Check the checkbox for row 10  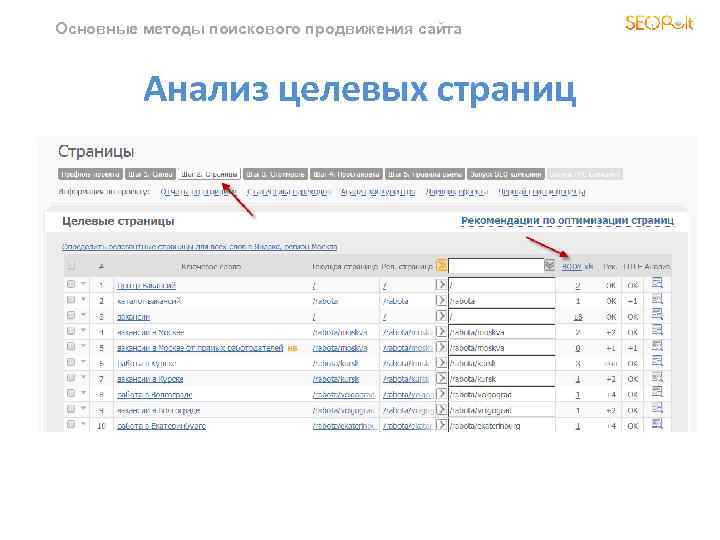coord(71,425)
